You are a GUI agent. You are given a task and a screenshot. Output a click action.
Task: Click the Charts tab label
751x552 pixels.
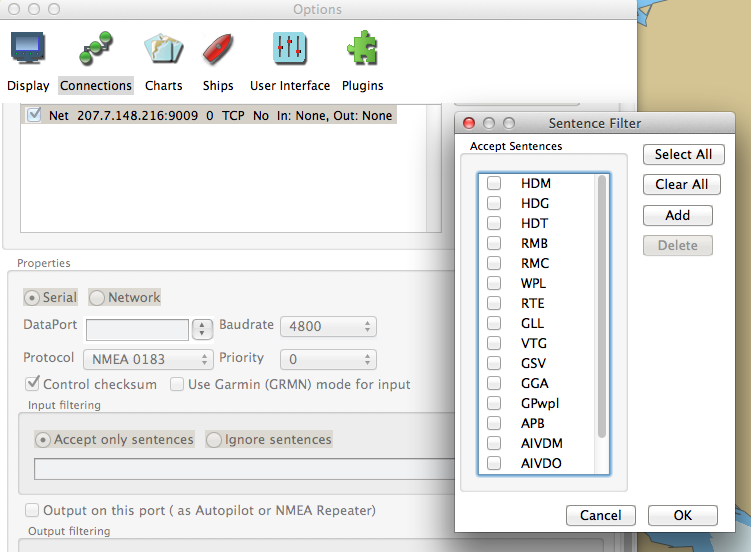point(163,86)
